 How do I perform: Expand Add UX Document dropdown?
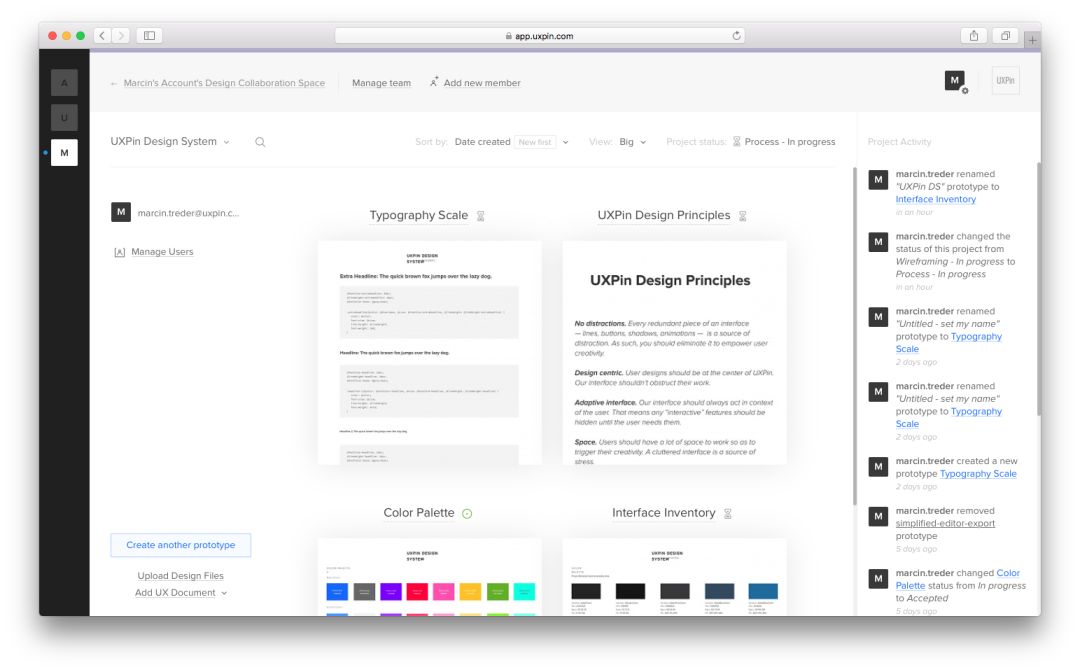(180, 593)
